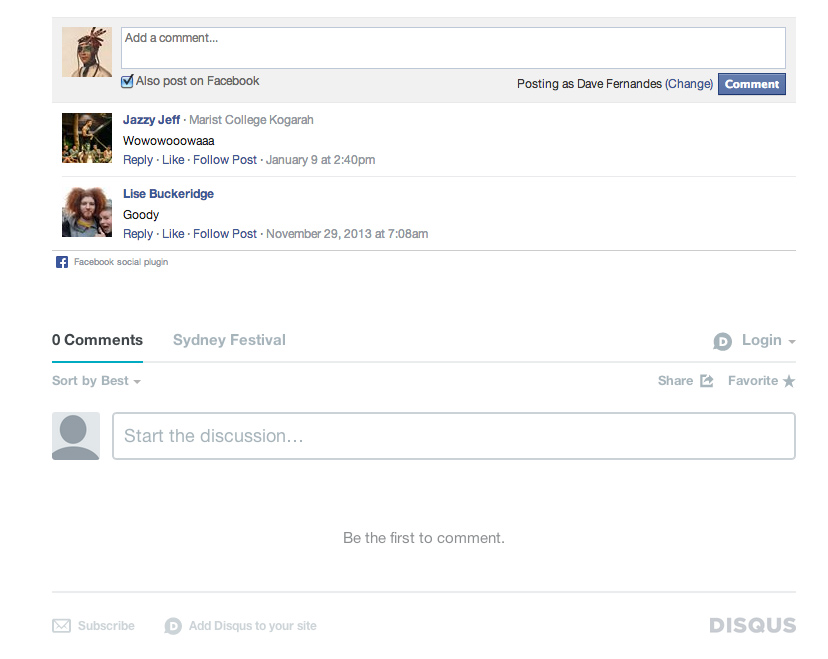Toggle the Also post on Facebook checkbox
The width and height of the screenshot is (828, 659).
pyautogui.click(x=127, y=82)
